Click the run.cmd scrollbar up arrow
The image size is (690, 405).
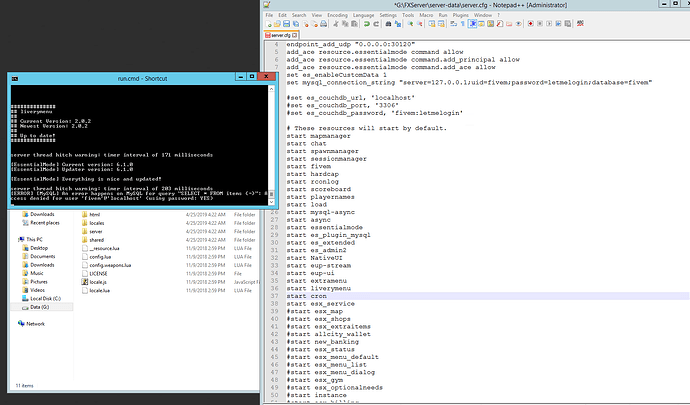click(x=271, y=88)
